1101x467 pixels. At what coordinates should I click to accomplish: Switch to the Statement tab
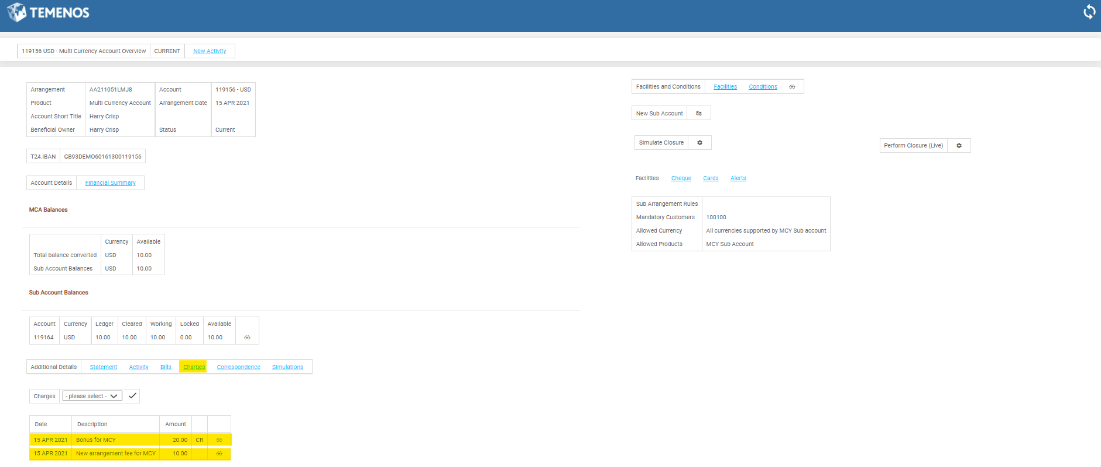pyautogui.click(x=105, y=367)
